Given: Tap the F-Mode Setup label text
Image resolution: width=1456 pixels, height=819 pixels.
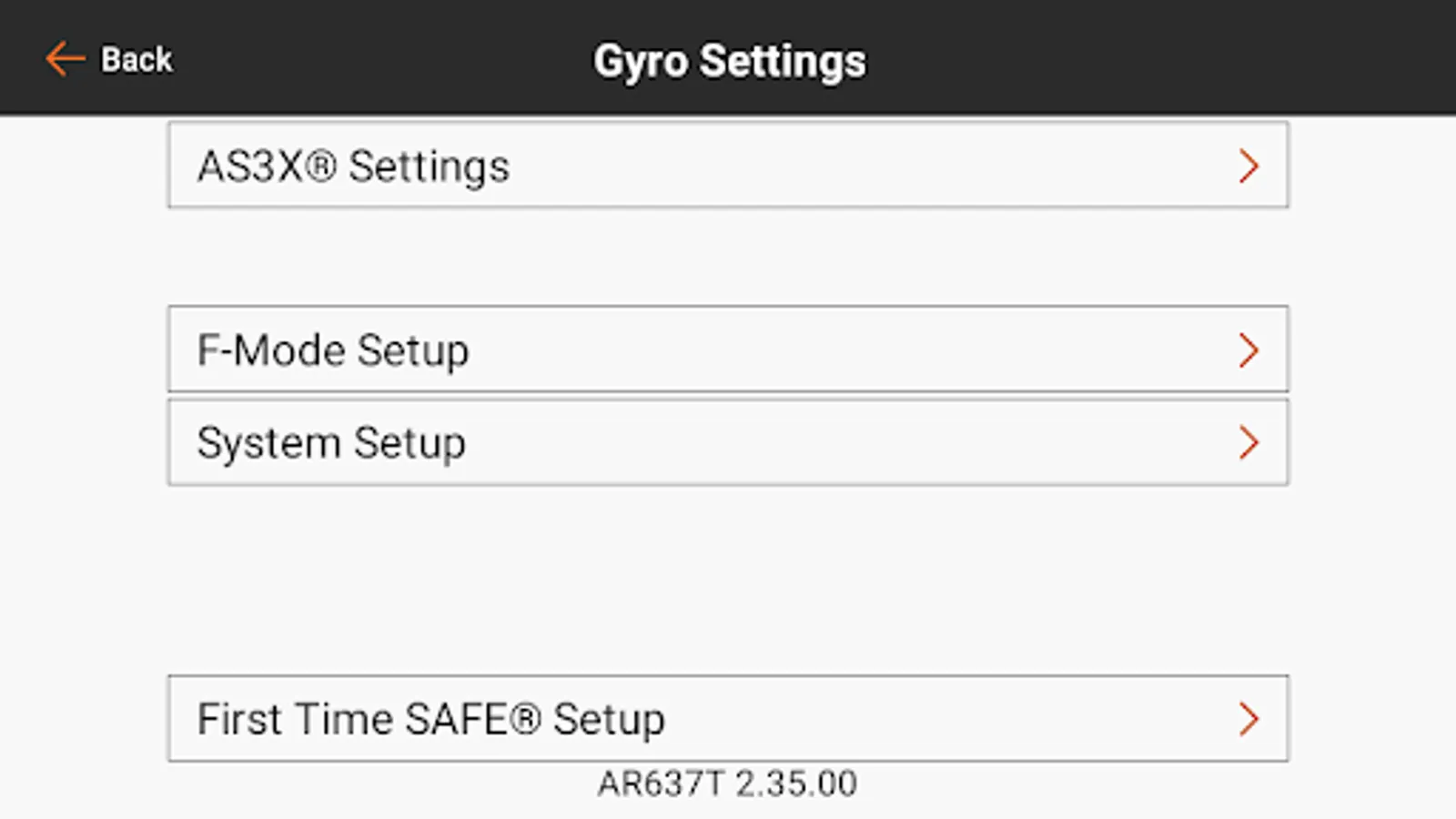Looking at the screenshot, I should 333,350.
